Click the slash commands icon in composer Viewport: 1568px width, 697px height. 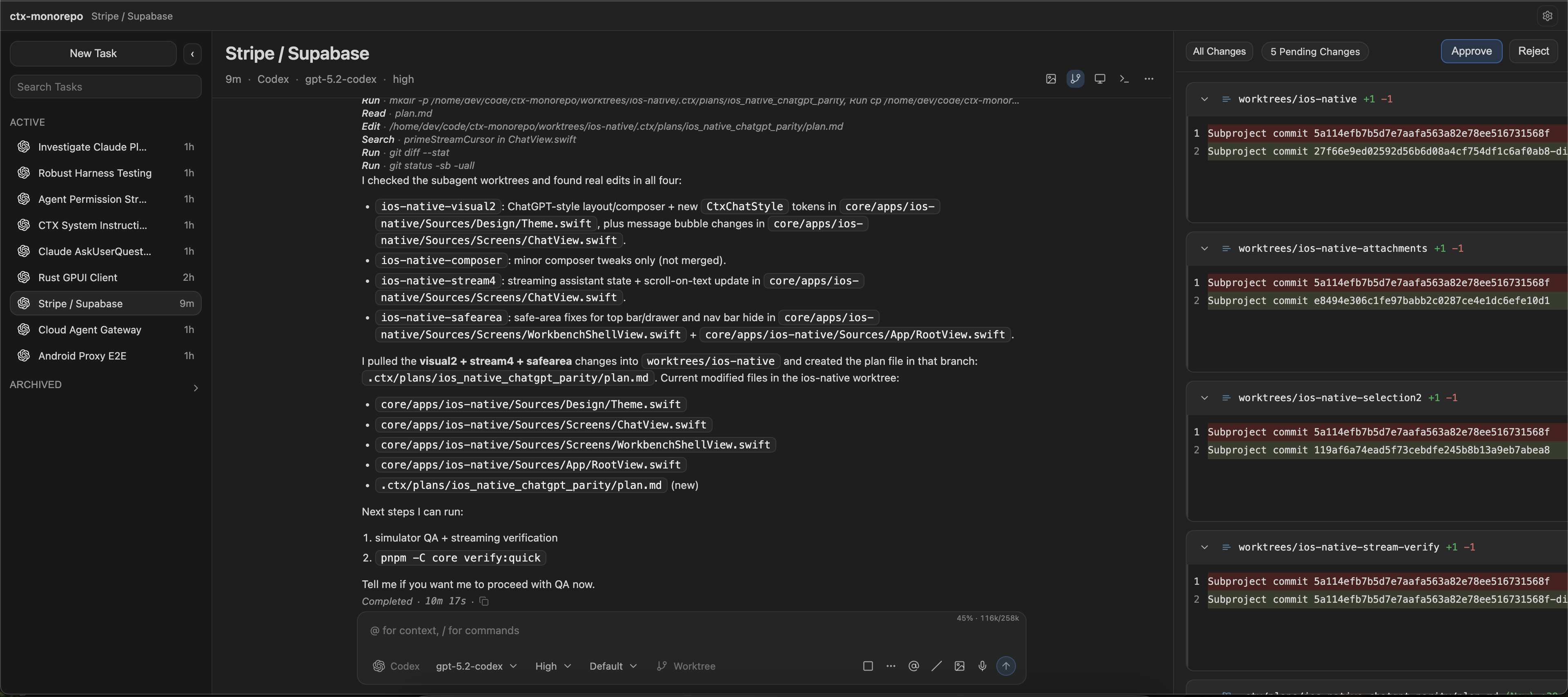pyautogui.click(x=936, y=666)
